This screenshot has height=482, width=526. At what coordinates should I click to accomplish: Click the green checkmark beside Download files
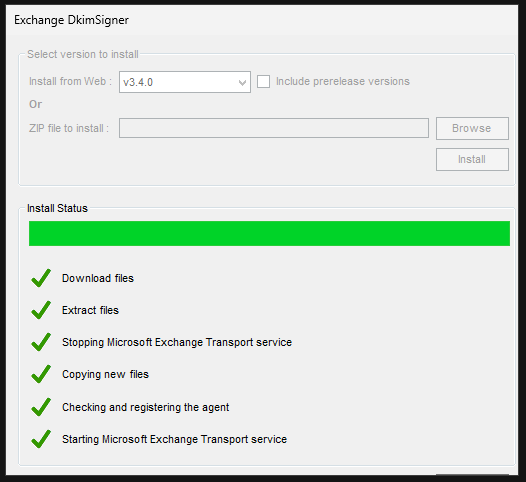[x=41, y=278]
